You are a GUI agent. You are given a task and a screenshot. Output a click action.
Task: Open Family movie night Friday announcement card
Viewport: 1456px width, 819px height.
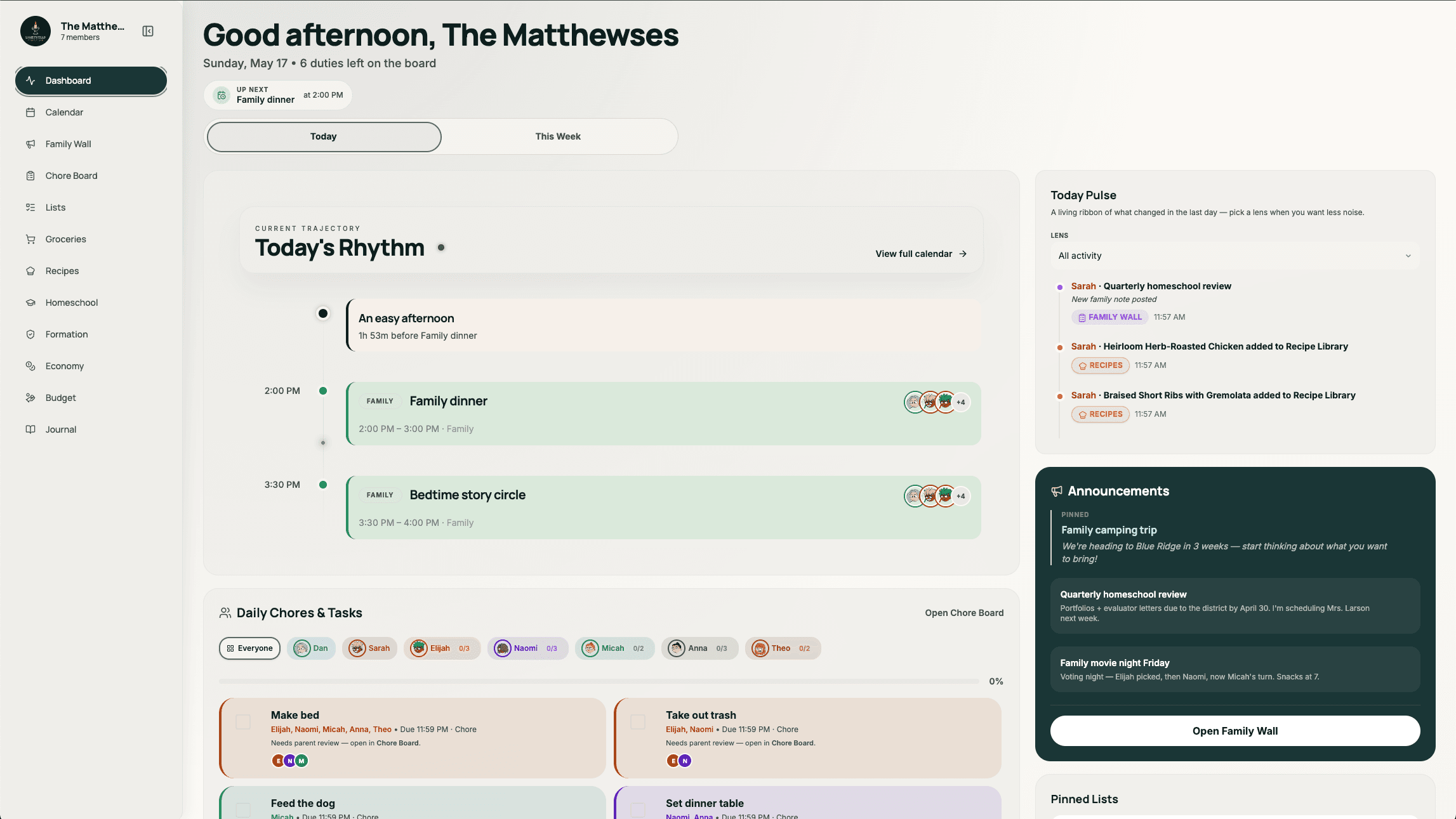click(x=1234, y=669)
